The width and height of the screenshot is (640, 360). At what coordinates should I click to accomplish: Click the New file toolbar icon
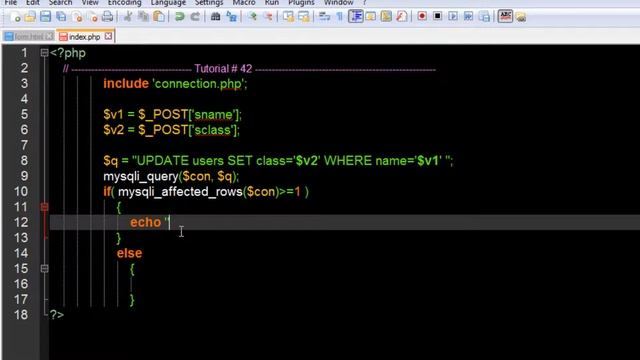click(x=15, y=17)
